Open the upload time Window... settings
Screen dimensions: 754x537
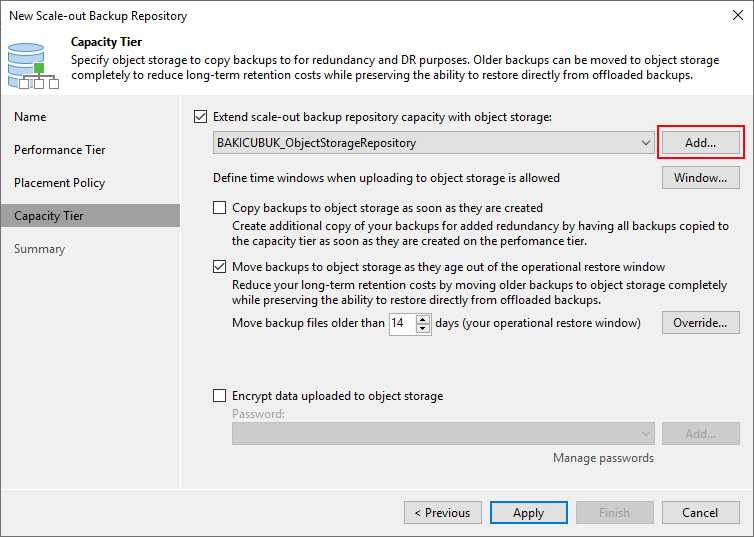pyautogui.click(x=701, y=178)
